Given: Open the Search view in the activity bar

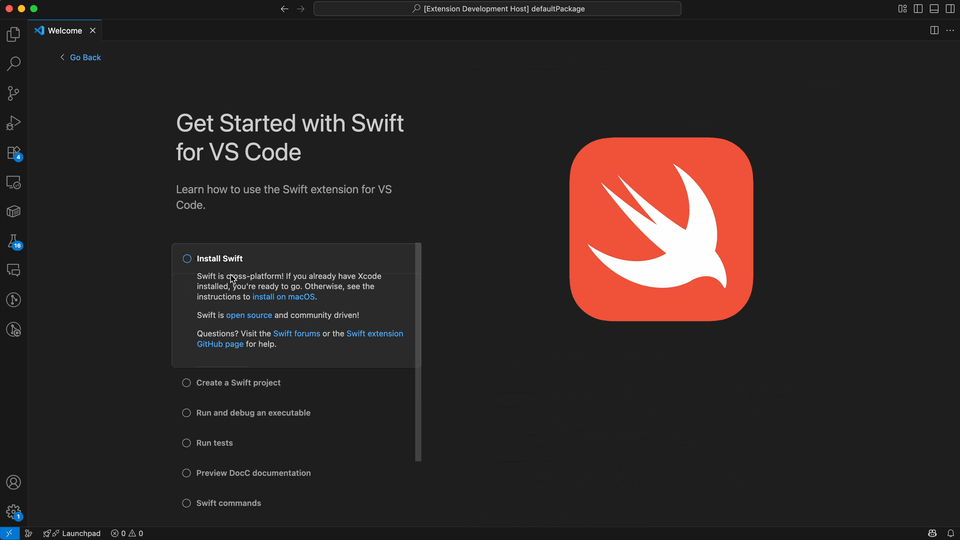Looking at the screenshot, I should [13, 64].
